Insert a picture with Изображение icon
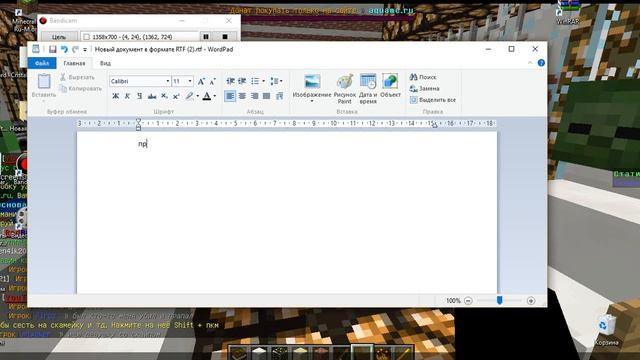640x360 pixels. coord(312,82)
